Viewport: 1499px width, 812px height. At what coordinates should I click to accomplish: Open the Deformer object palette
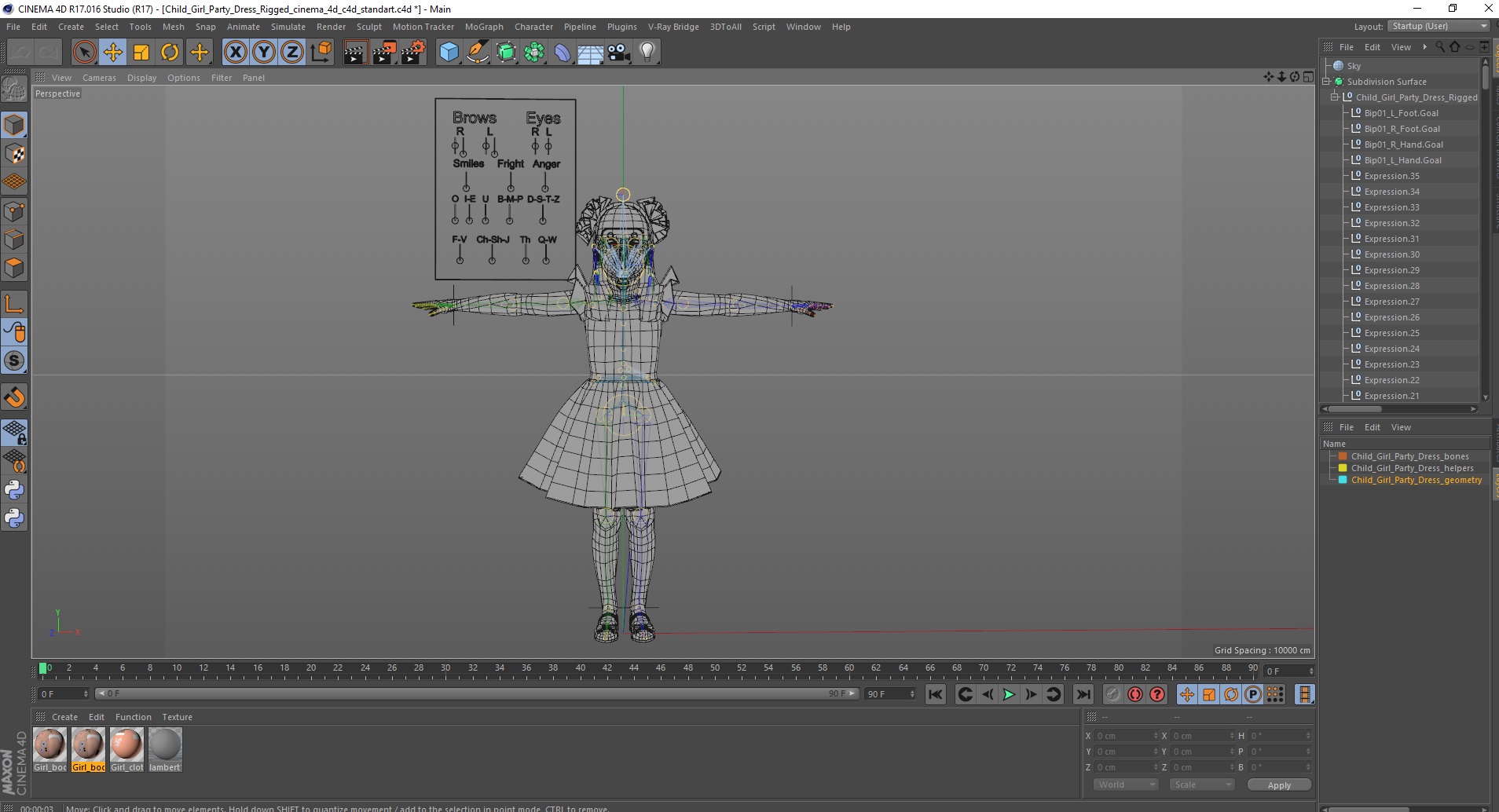point(563,53)
